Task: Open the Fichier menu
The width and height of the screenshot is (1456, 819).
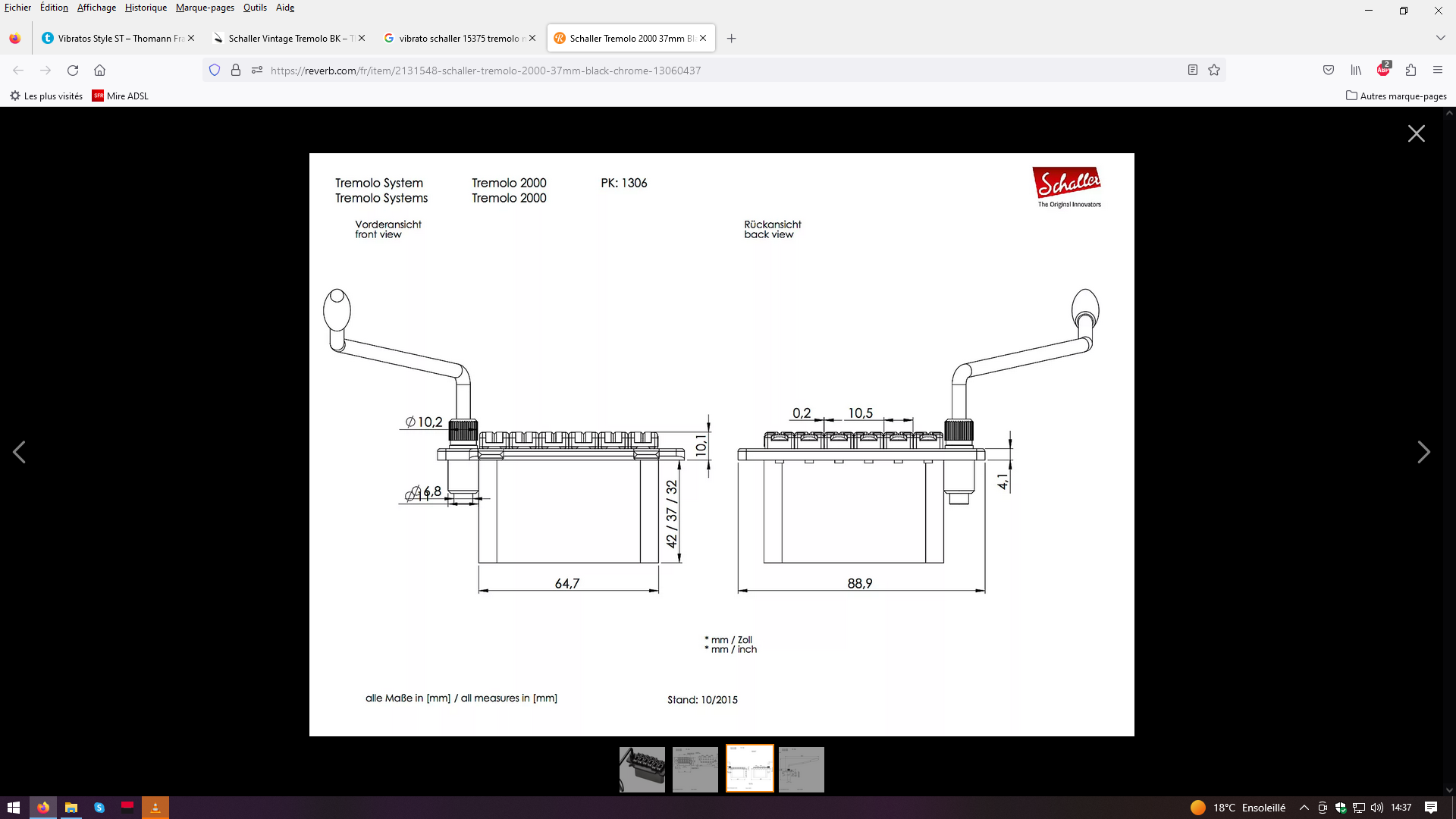Action: [x=17, y=8]
